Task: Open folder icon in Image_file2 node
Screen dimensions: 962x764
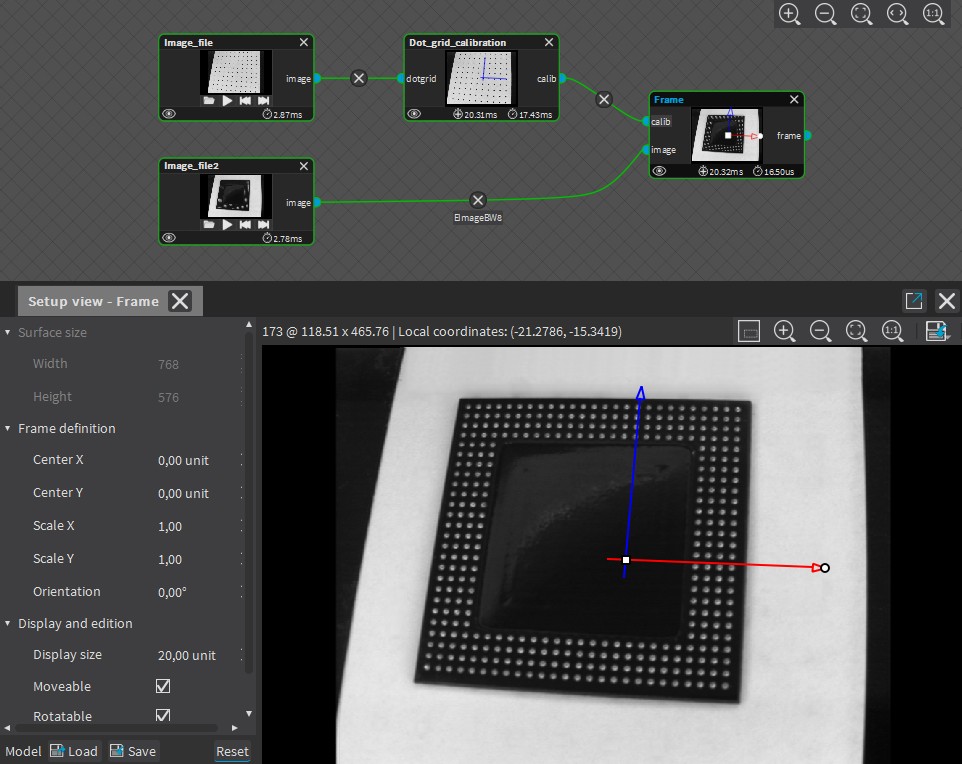Action: click(x=209, y=225)
